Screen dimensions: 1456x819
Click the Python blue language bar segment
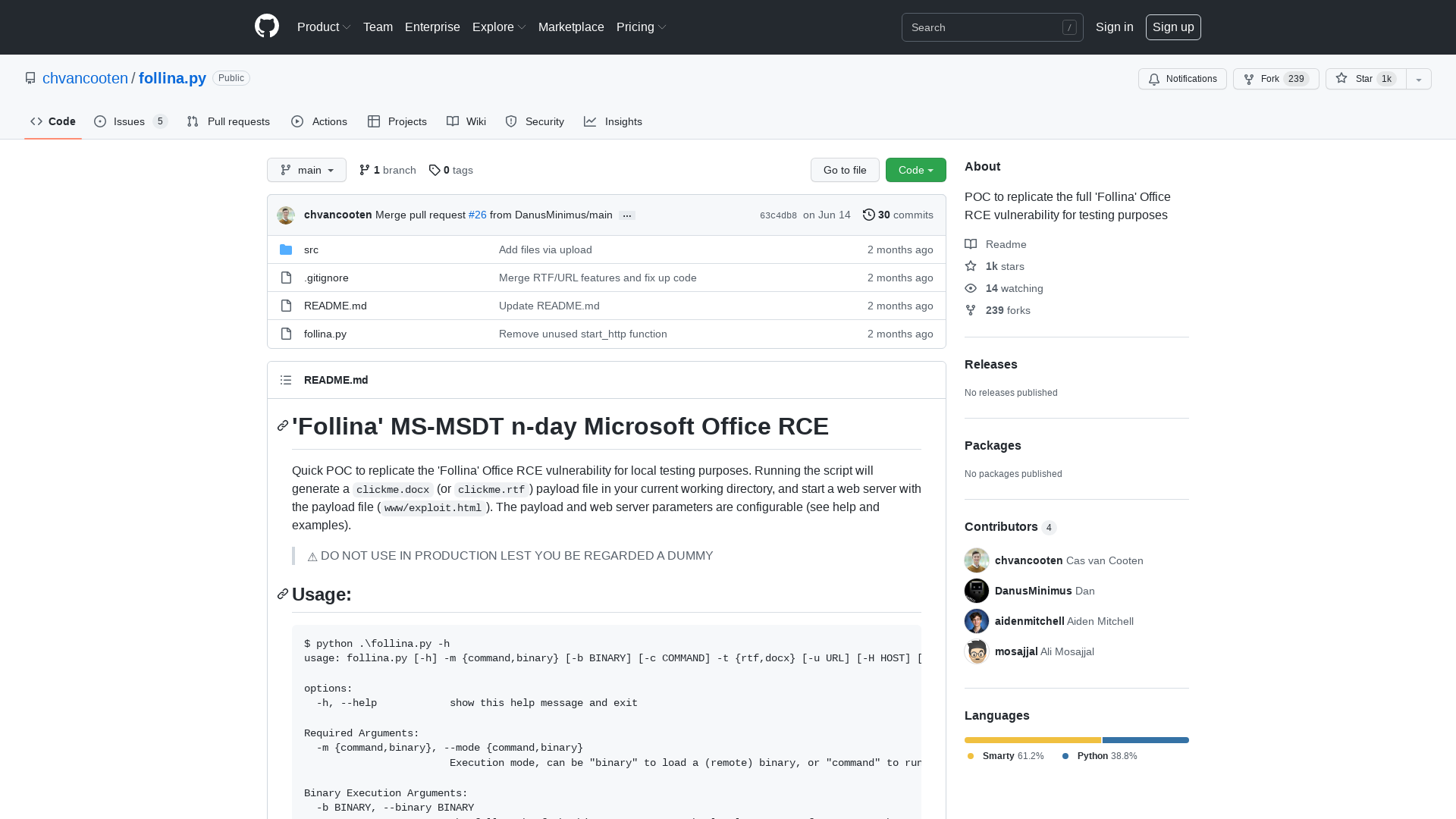pos(1146,740)
